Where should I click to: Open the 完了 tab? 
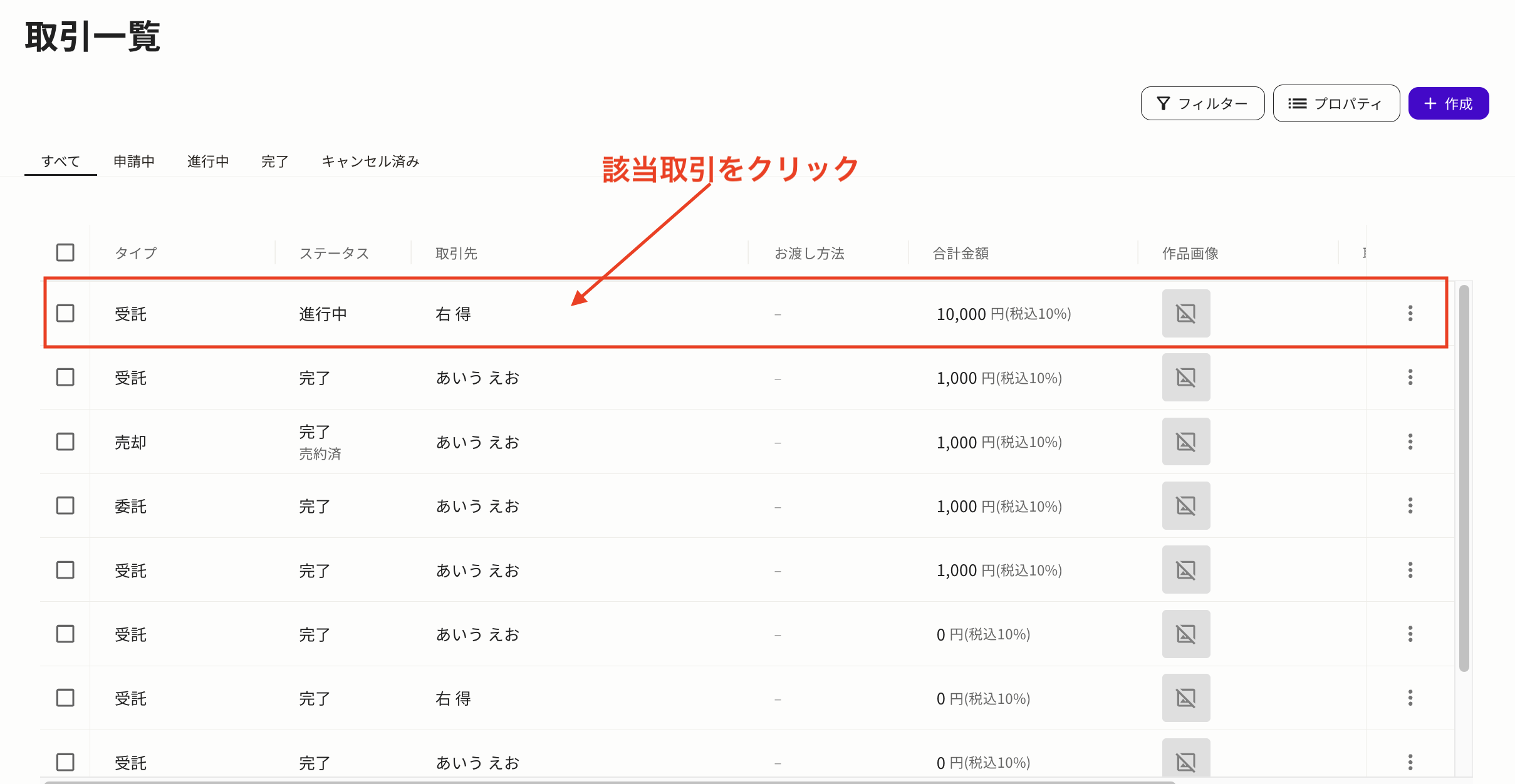tap(274, 162)
